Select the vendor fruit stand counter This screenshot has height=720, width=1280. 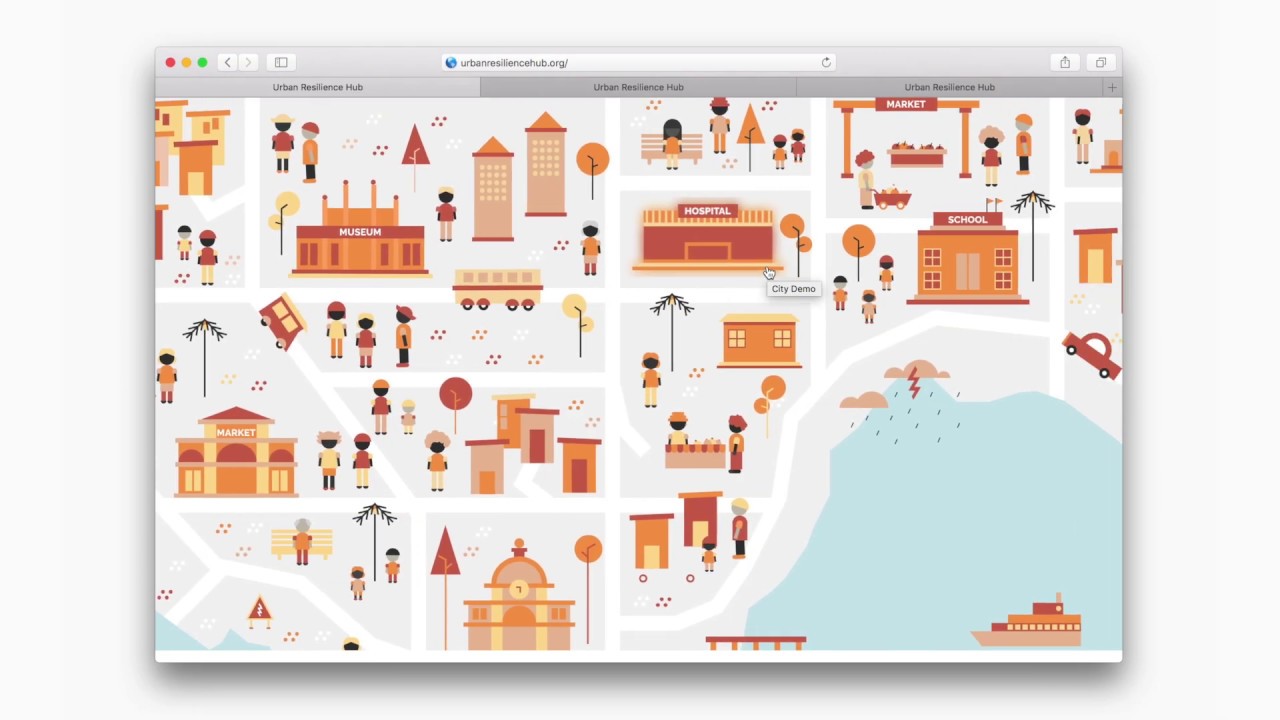695,452
